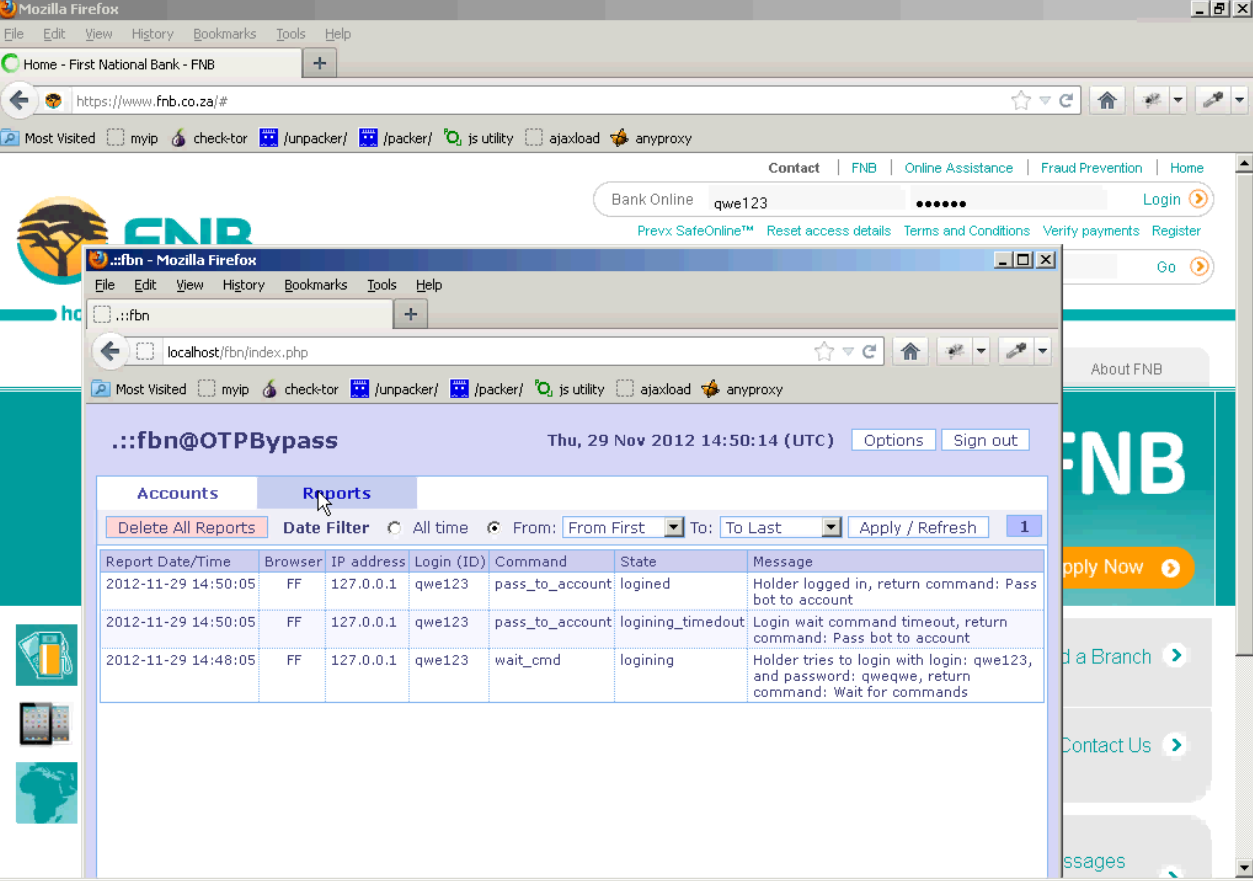Open bug addon dropdown arrow in FNB window
Image resolution: width=1253 pixels, height=881 pixels.
(1178, 101)
